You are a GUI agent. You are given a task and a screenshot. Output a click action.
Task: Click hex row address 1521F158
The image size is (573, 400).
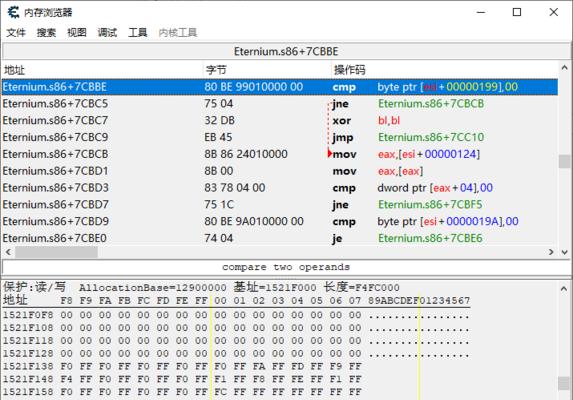[x=28, y=392]
